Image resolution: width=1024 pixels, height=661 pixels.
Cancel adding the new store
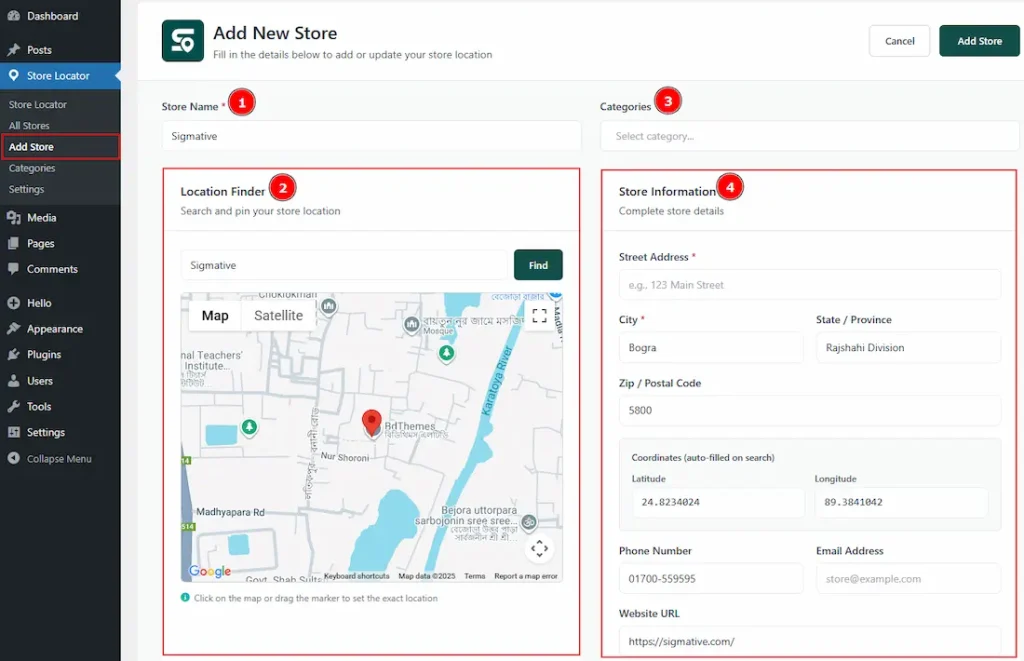(x=899, y=41)
